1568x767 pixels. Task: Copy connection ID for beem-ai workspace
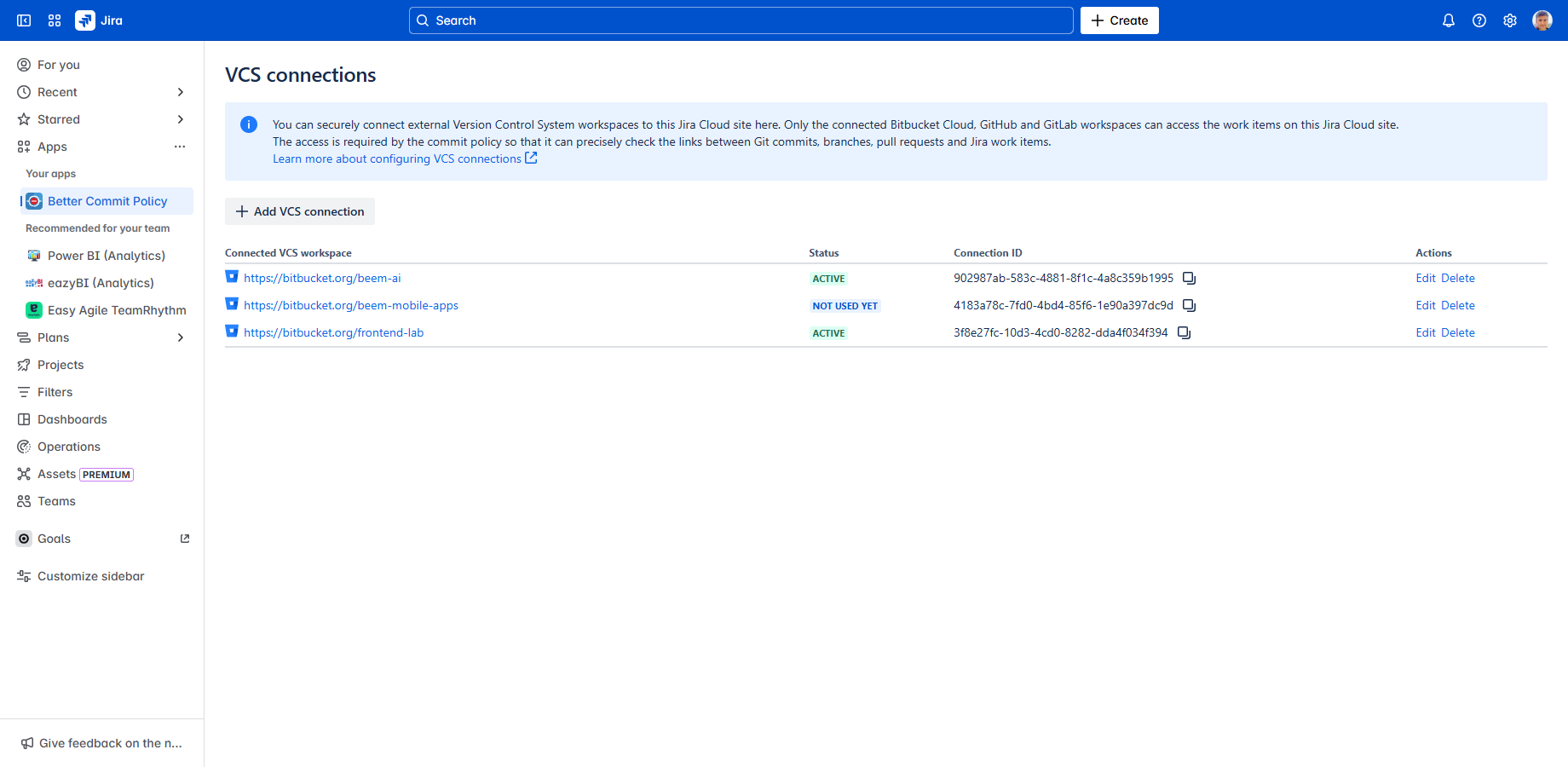(x=1189, y=279)
